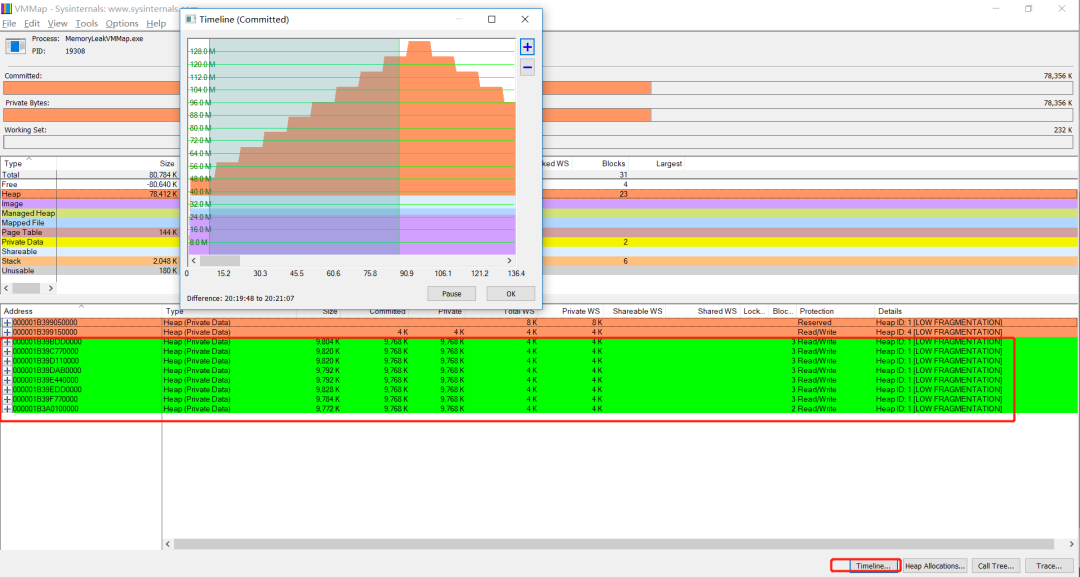The width and height of the screenshot is (1080, 577).
Task: Sort by Details column header
Action: tap(975, 311)
